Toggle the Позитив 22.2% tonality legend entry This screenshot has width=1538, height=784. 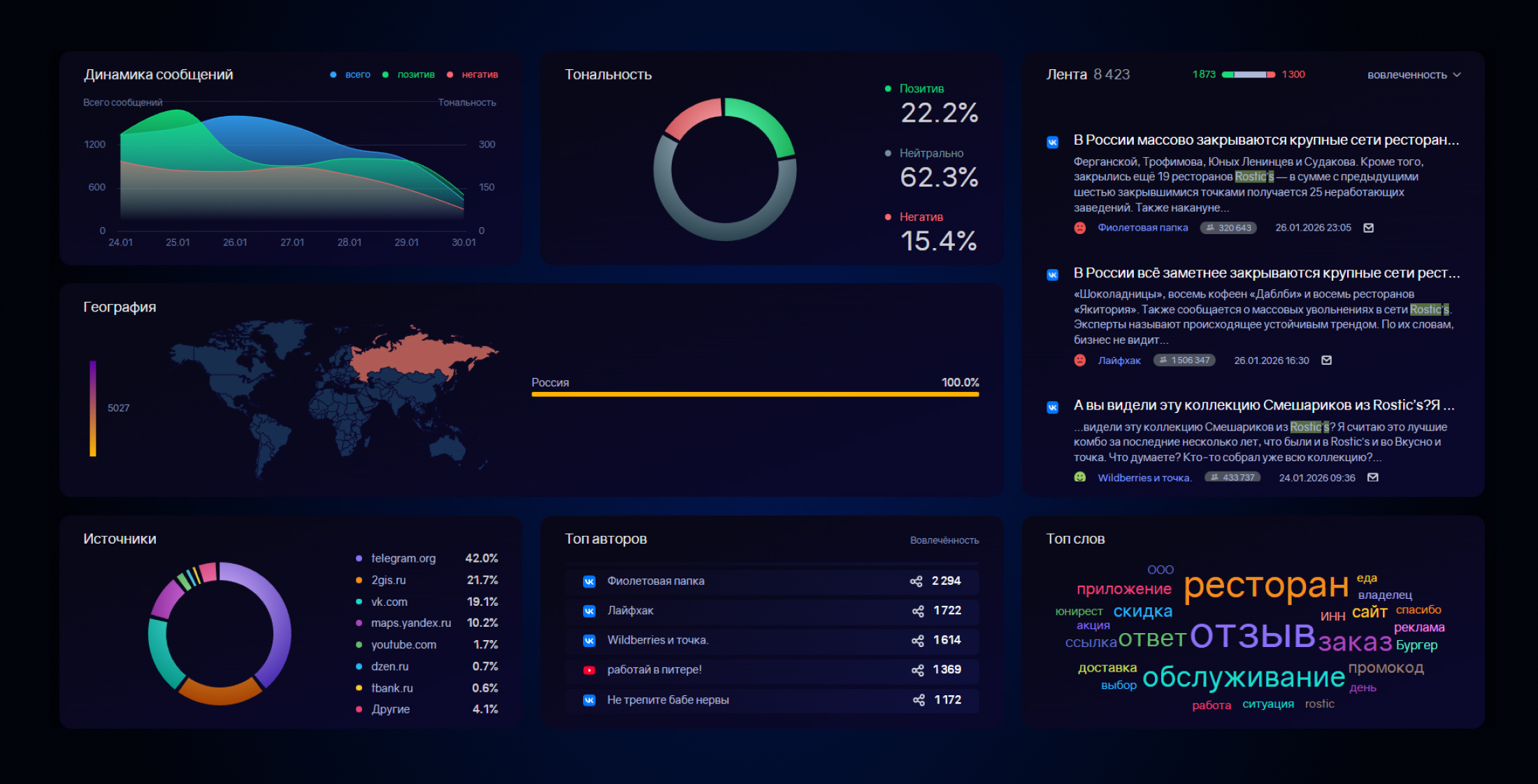(932, 103)
